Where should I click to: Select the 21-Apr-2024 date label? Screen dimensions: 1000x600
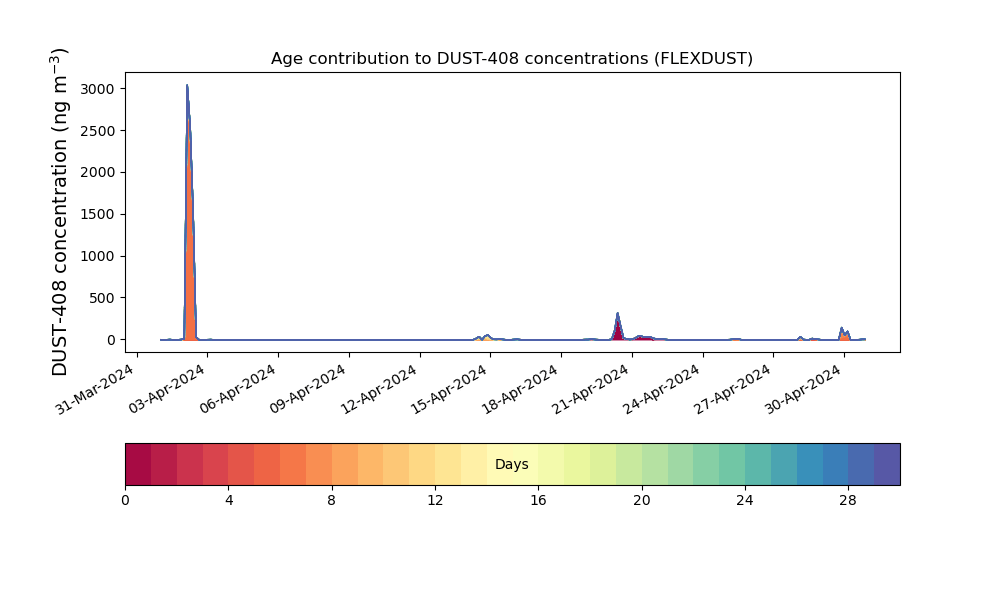(x=591, y=388)
